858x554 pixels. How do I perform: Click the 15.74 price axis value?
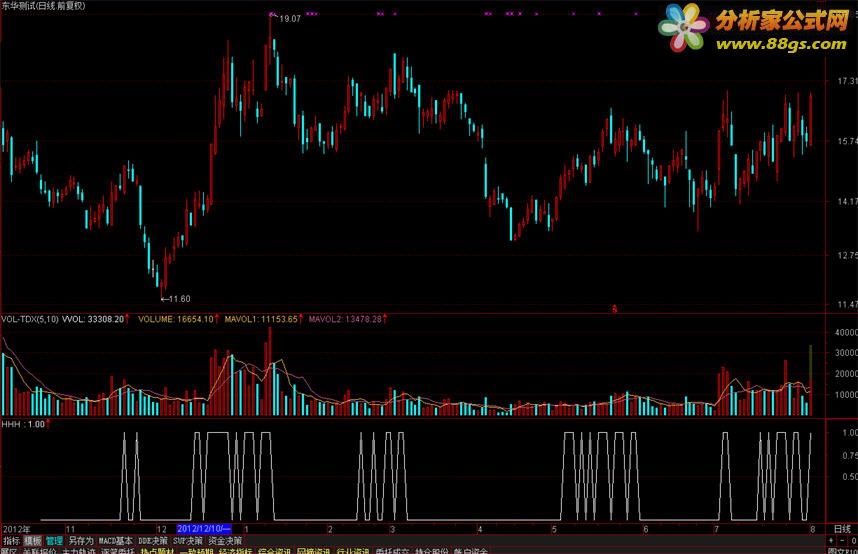[x=847, y=141]
